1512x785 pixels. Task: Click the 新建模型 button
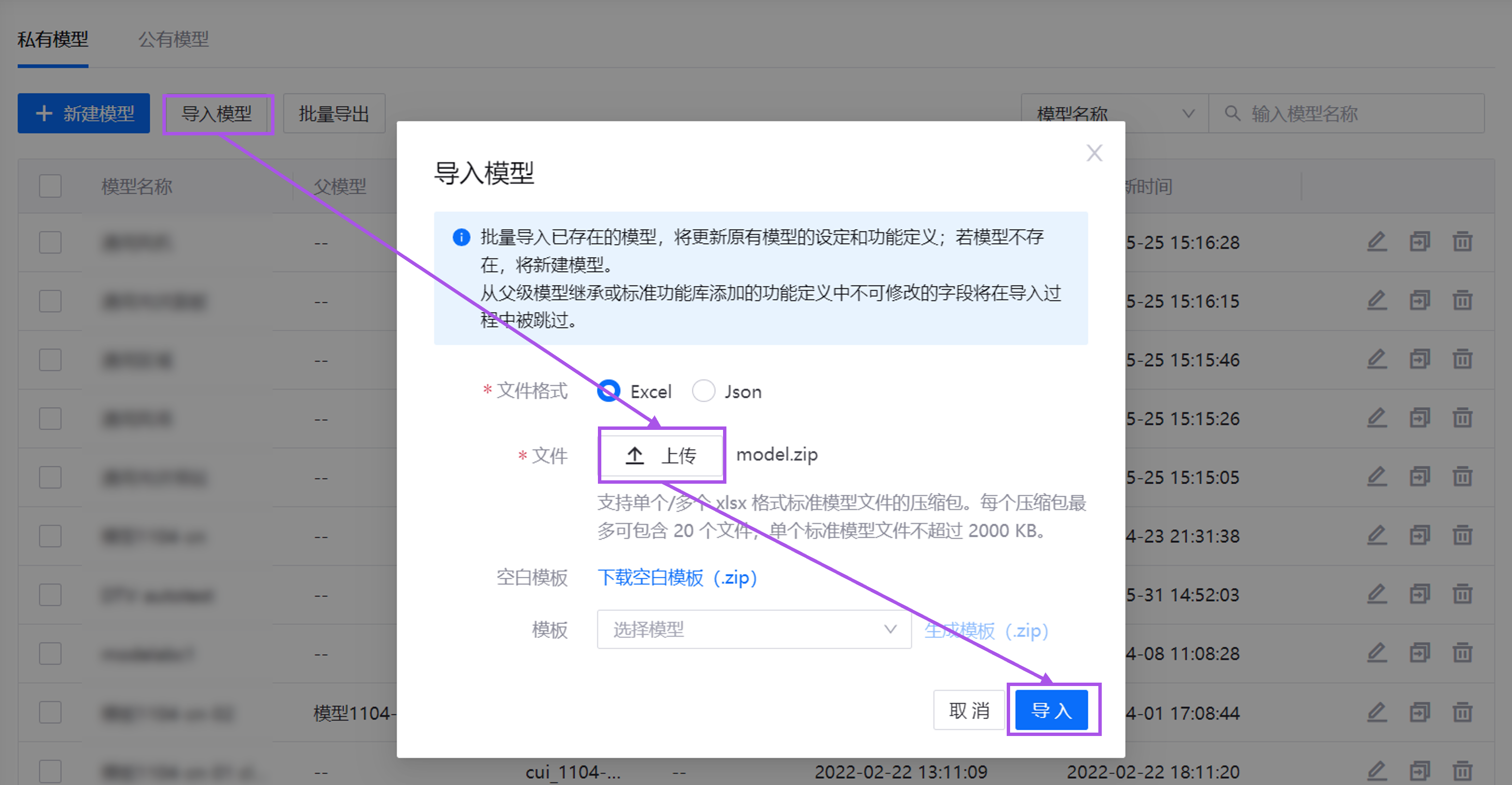pyautogui.click(x=84, y=114)
